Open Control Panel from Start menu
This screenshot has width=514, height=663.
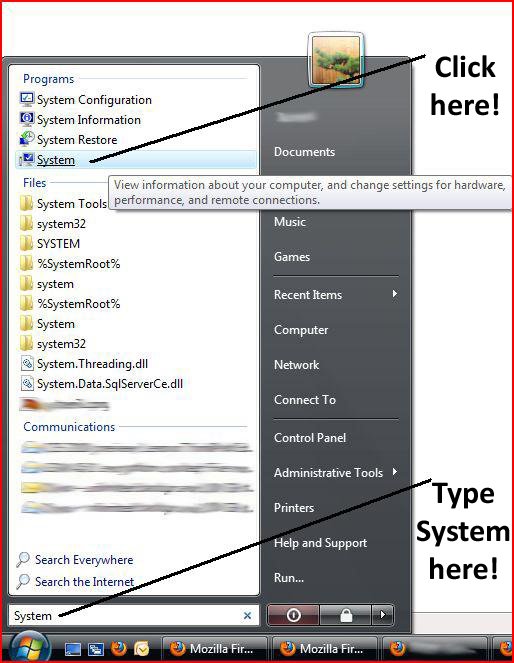click(310, 438)
